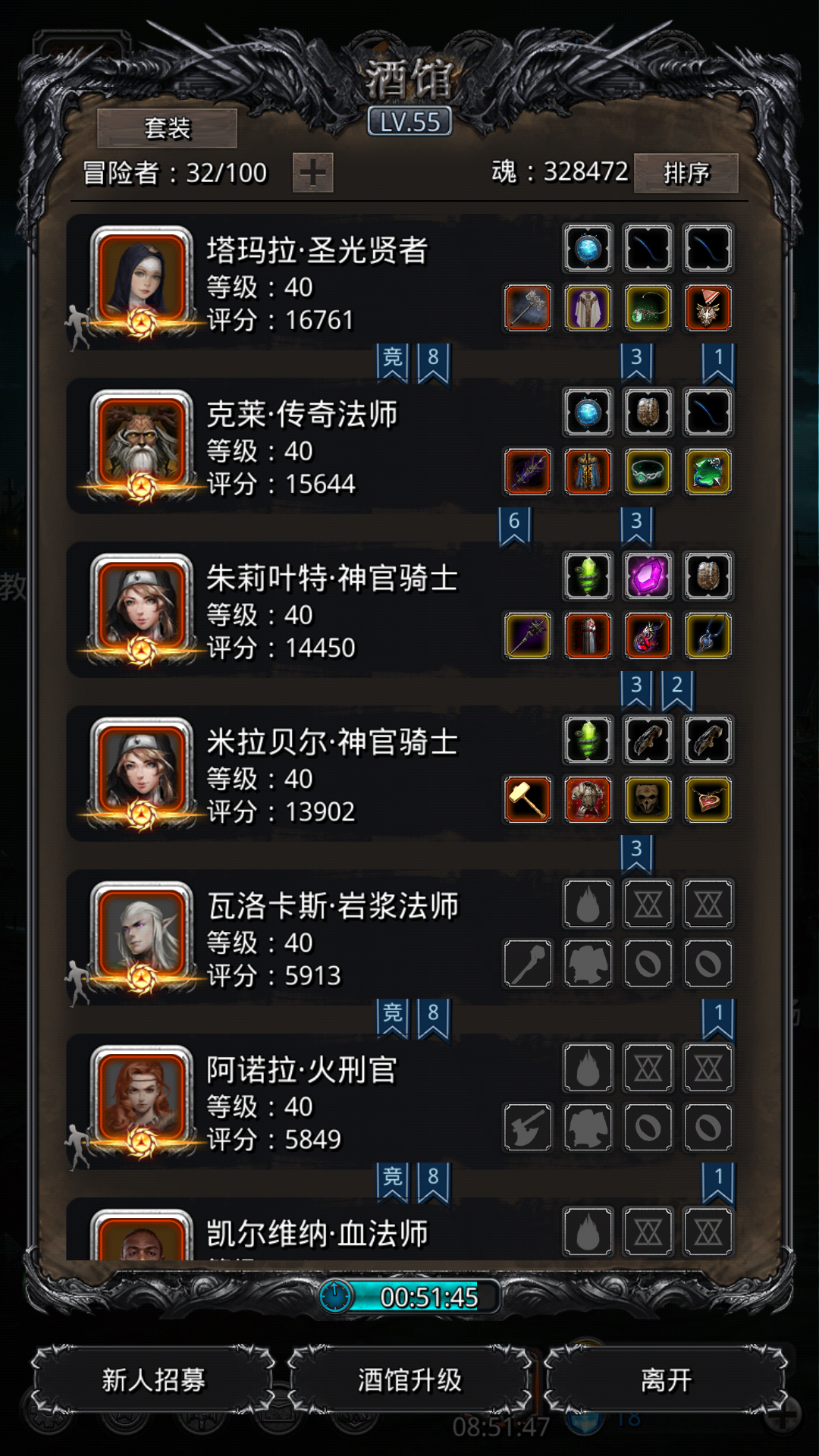
Task: Tap 塔玛拉·圣光贤者's white robe armor icon
Action: 588,308
